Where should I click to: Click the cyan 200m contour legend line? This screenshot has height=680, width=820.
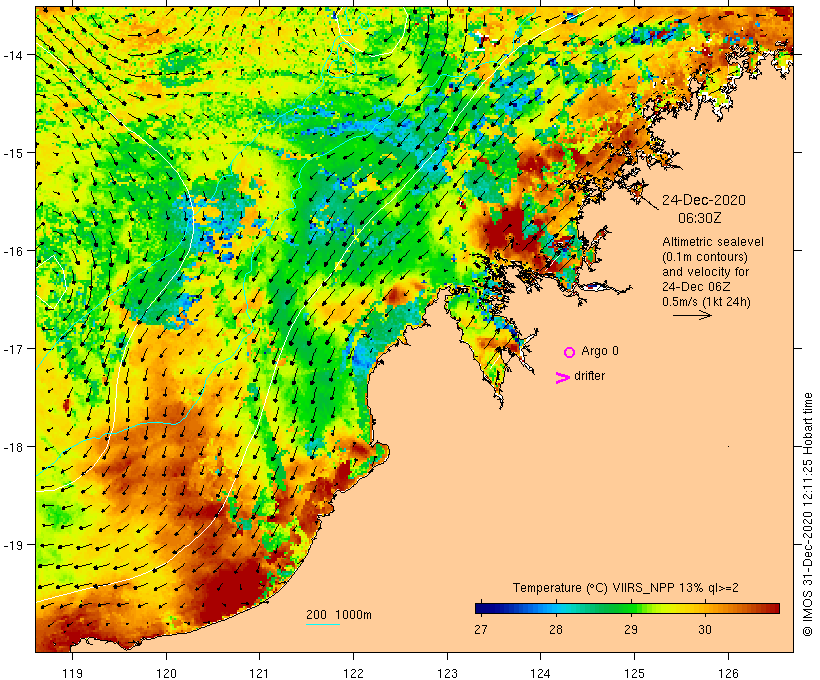[x=323, y=624]
